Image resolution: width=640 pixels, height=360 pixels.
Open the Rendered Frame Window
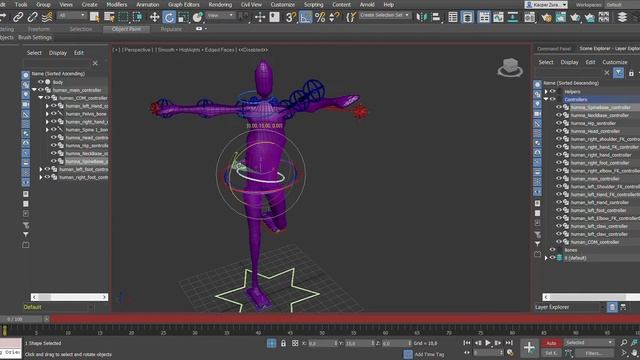pos(561,17)
